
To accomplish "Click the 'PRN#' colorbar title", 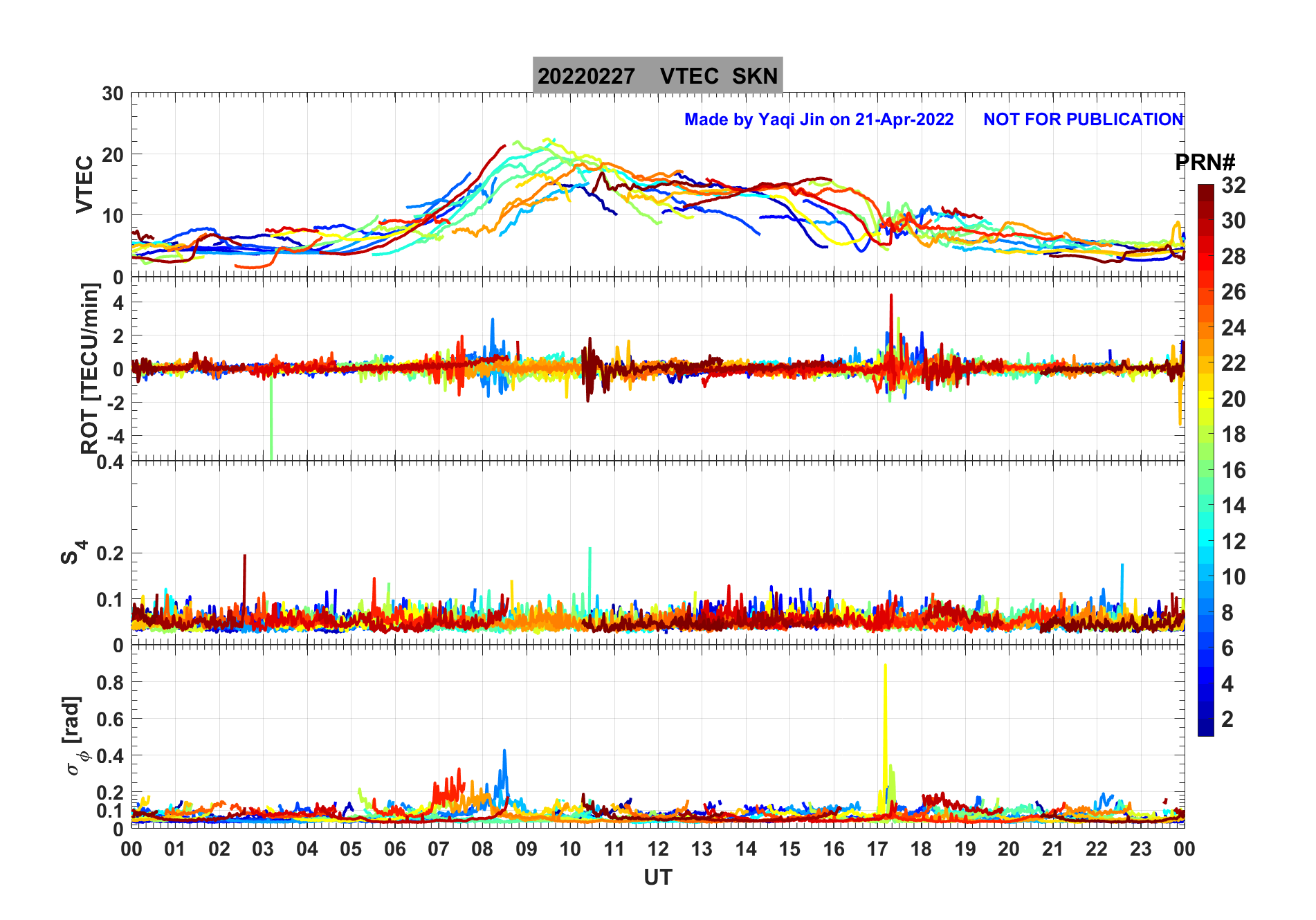I will (x=1205, y=163).
